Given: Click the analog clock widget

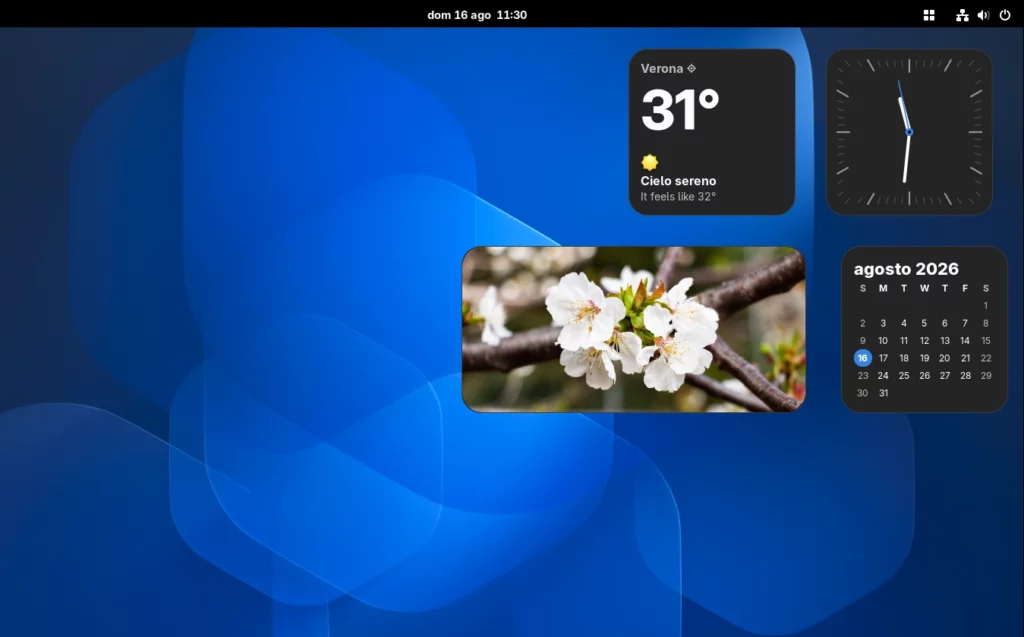Looking at the screenshot, I should (x=909, y=132).
